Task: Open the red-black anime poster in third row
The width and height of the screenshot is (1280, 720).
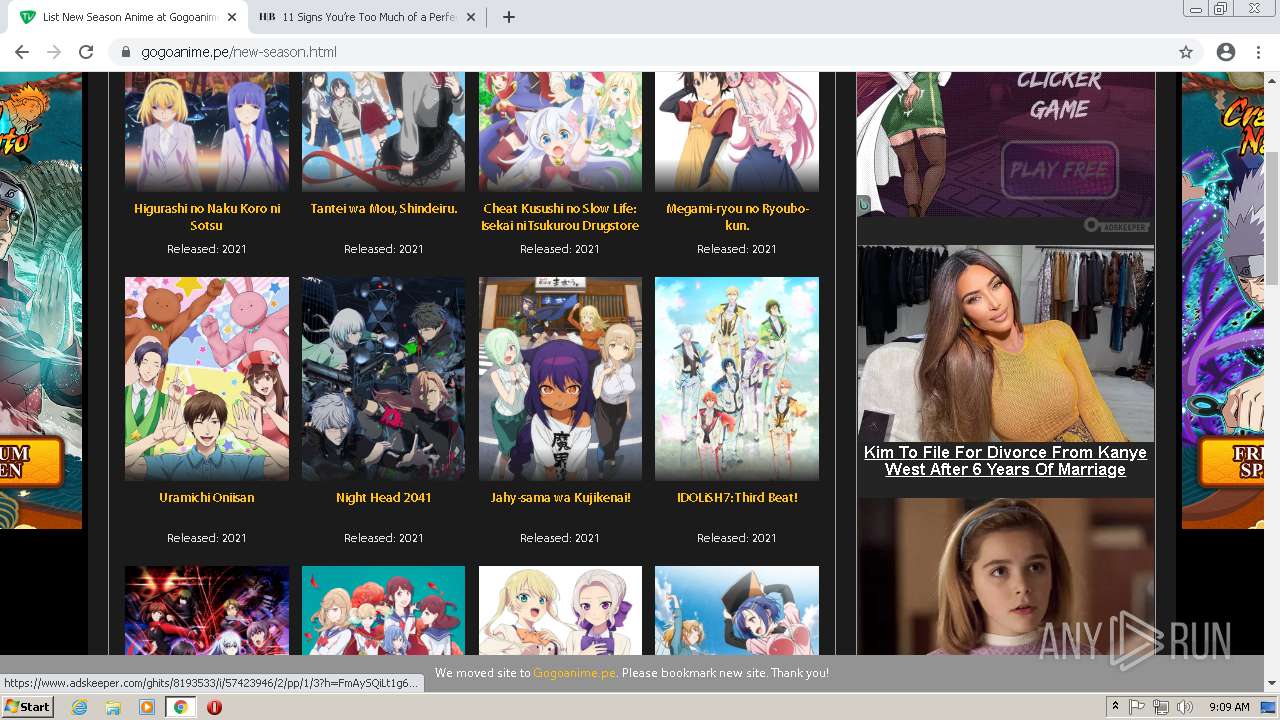Action: [x=207, y=611]
